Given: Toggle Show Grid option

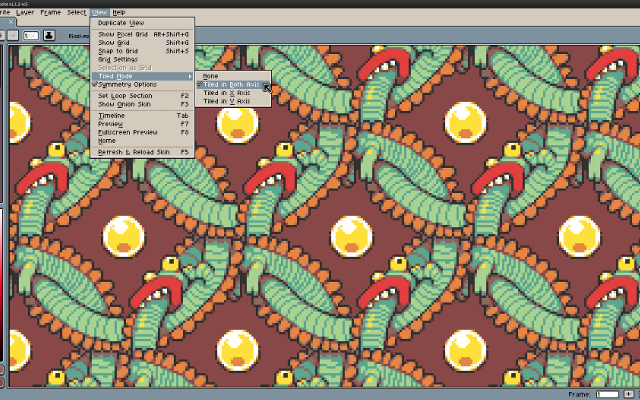Looking at the screenshot, I should pos(142,43).
